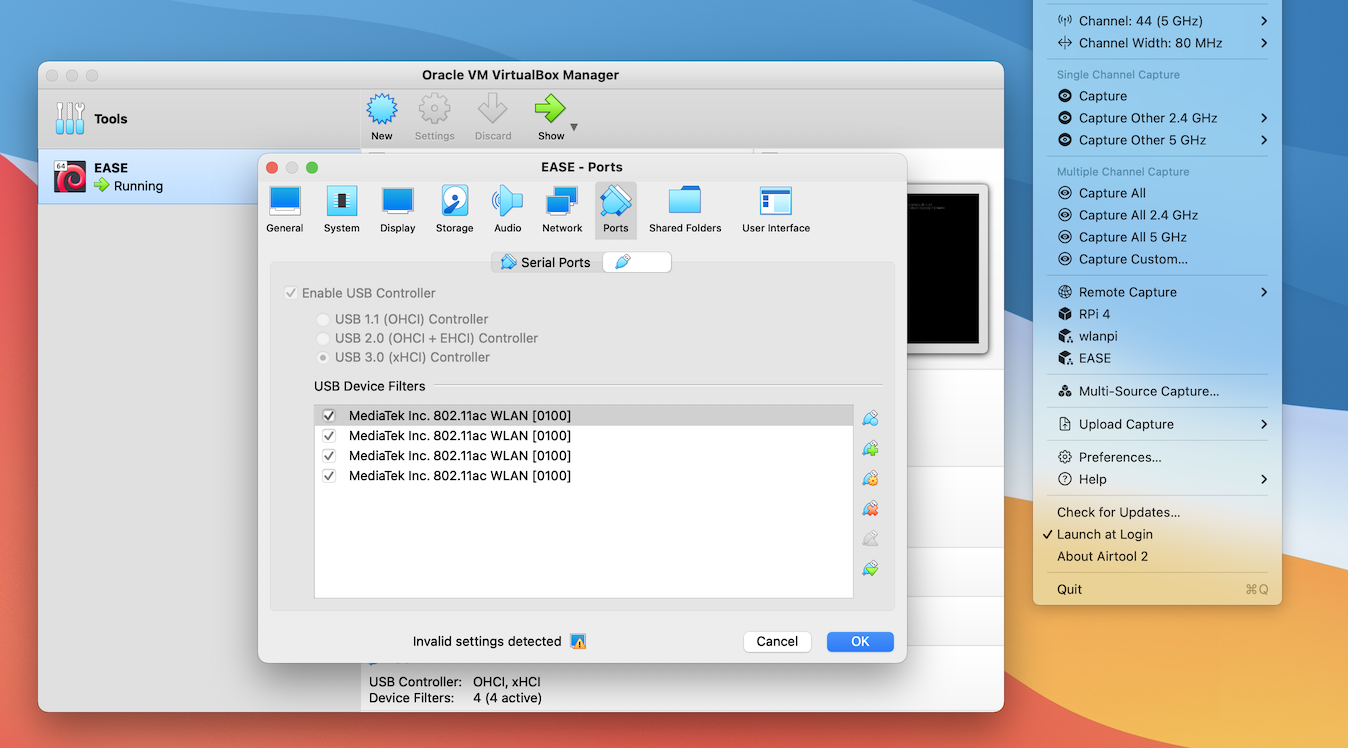Viewport: 1348px width, 748px height.
Task: Click Check for Updates...
Action: (x=1157, y=512)
